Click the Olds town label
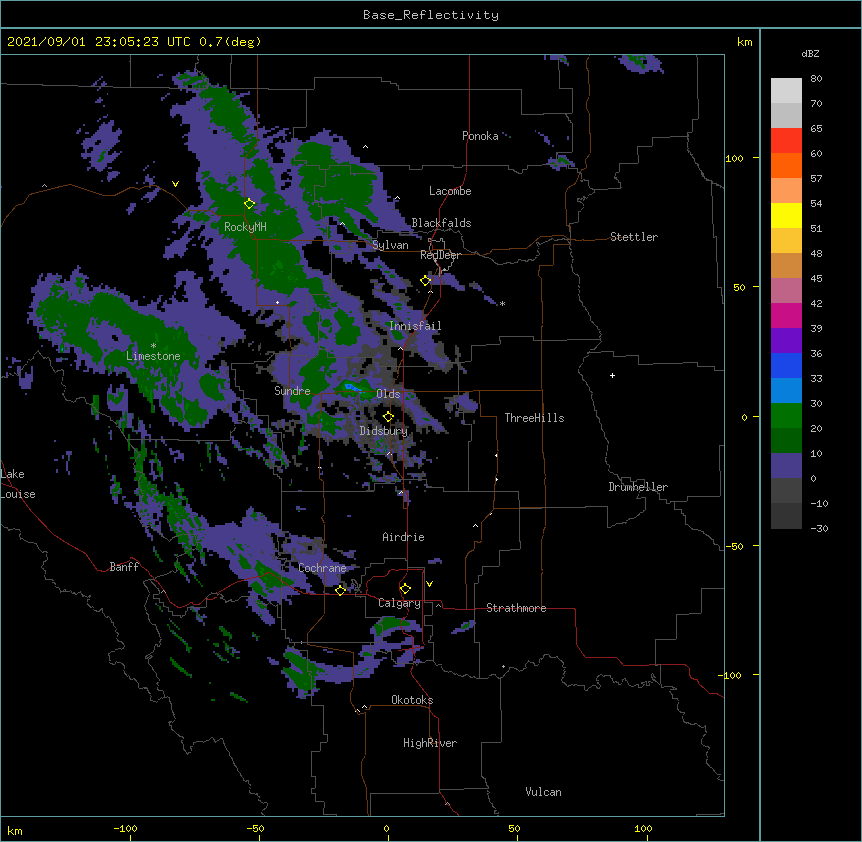 pos(388,394)
